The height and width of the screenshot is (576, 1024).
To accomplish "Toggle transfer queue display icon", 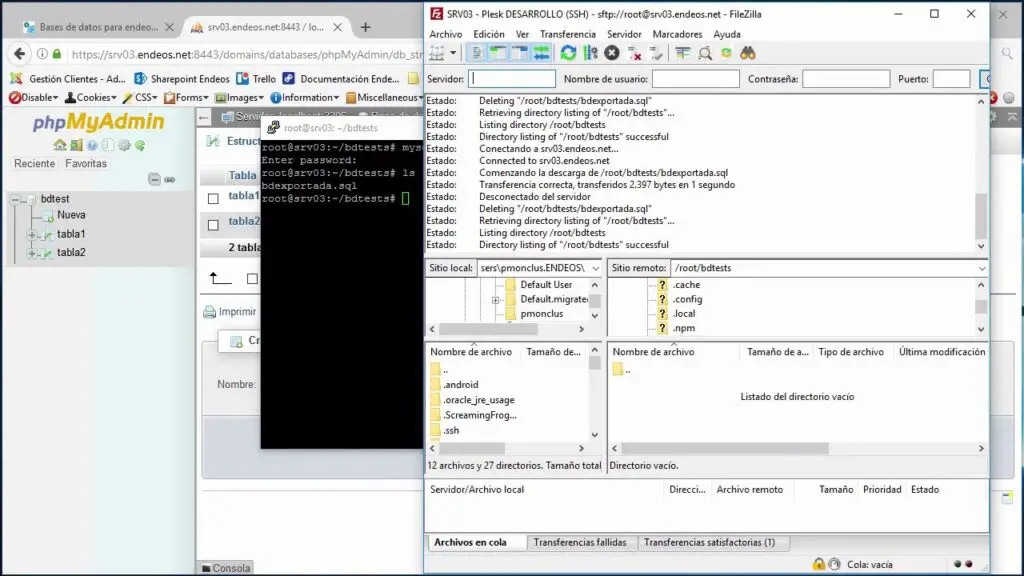I will (x=541, y=53).
